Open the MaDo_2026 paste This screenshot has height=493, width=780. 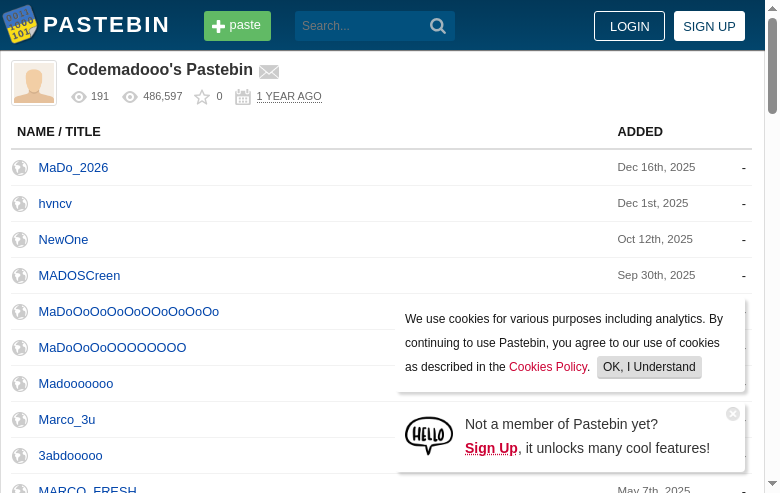73,168
